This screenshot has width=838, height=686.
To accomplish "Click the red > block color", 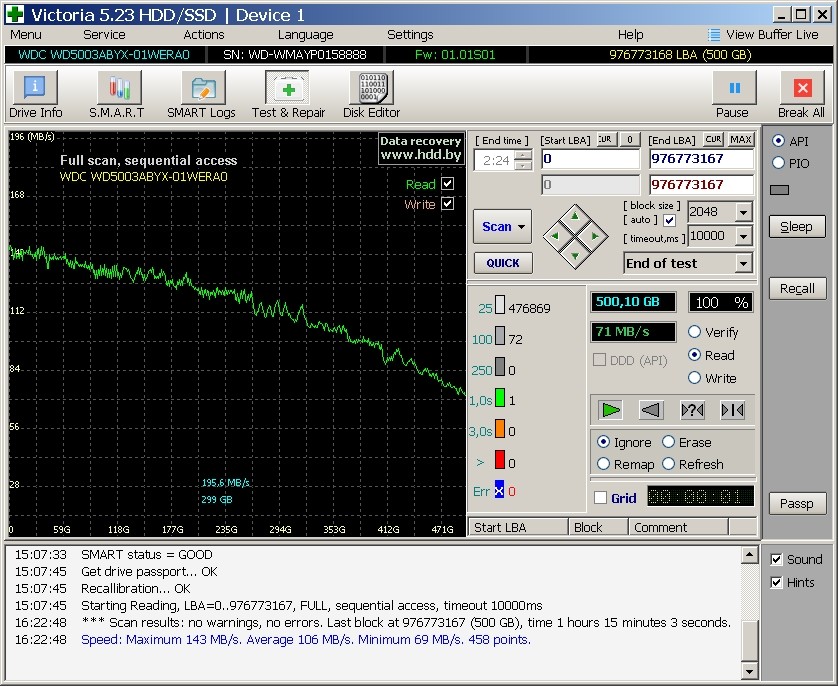I will [500, 460].
